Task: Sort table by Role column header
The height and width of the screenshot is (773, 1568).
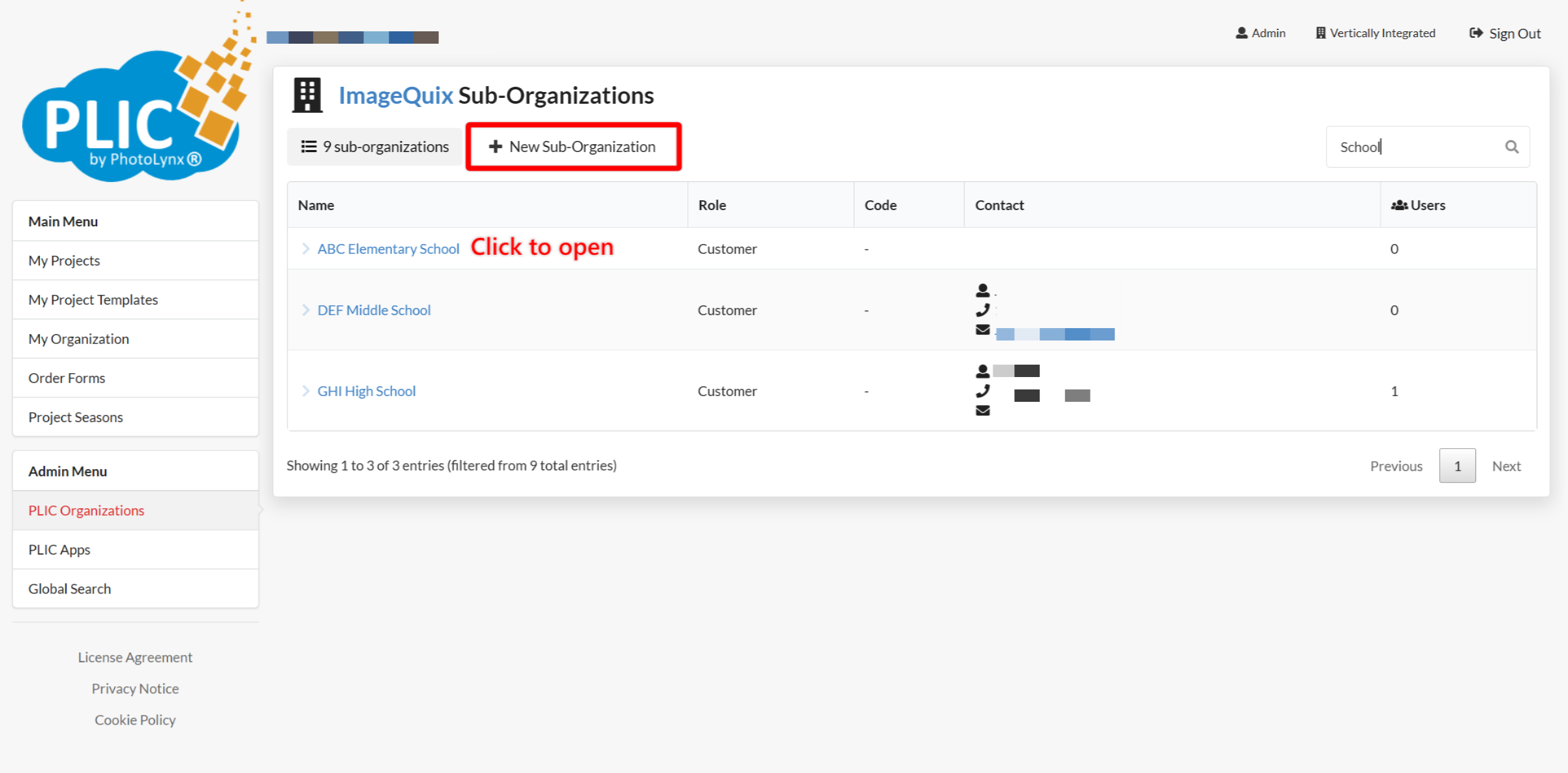Action: tap(771, 205)
